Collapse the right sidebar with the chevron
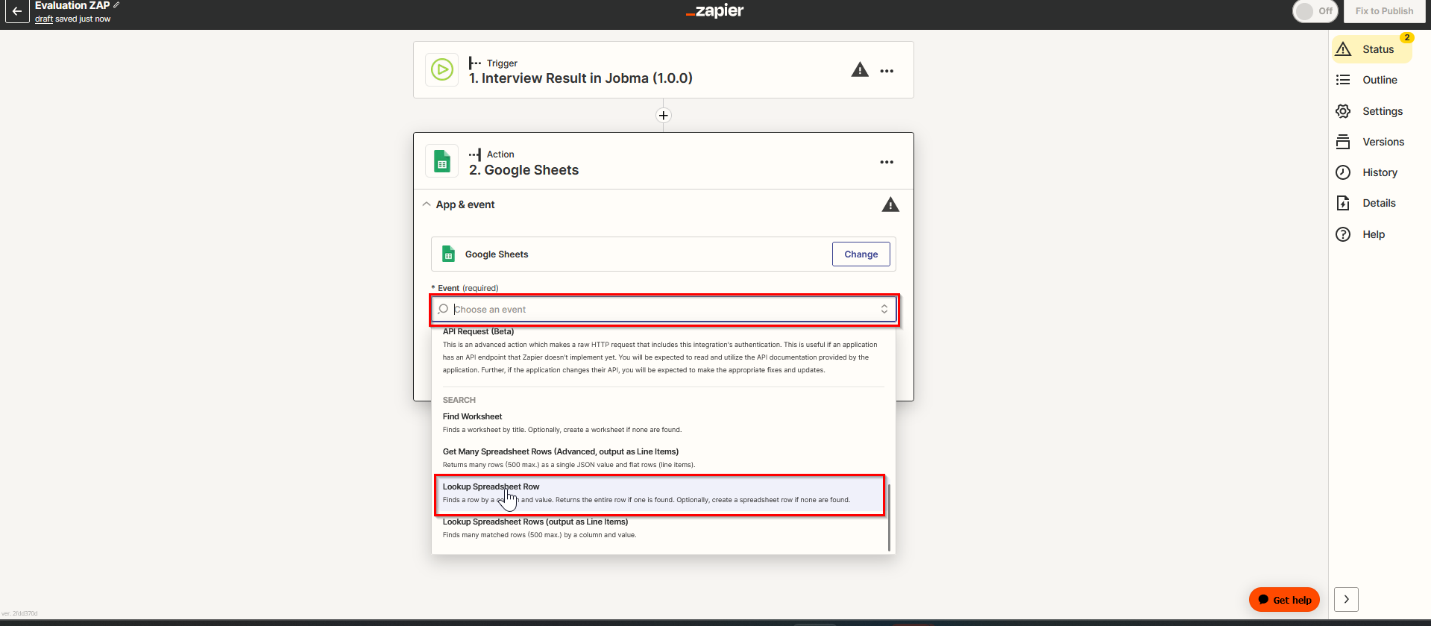Image resolution: width=1431 pixels, height=626 pixels. point(1346,600)
